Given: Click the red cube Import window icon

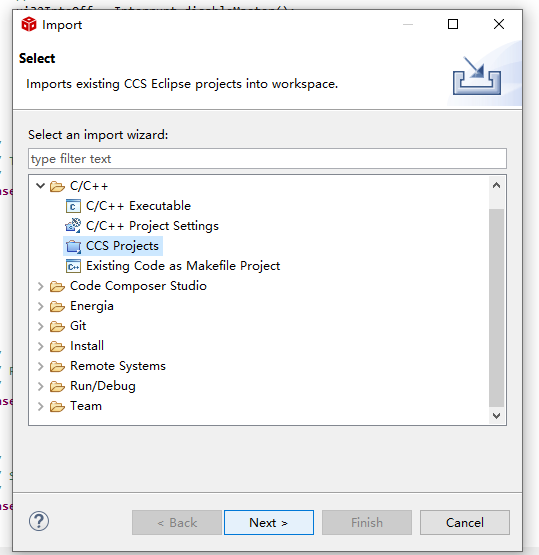Looking at the screenshot, I should click(x=29, y=24).
